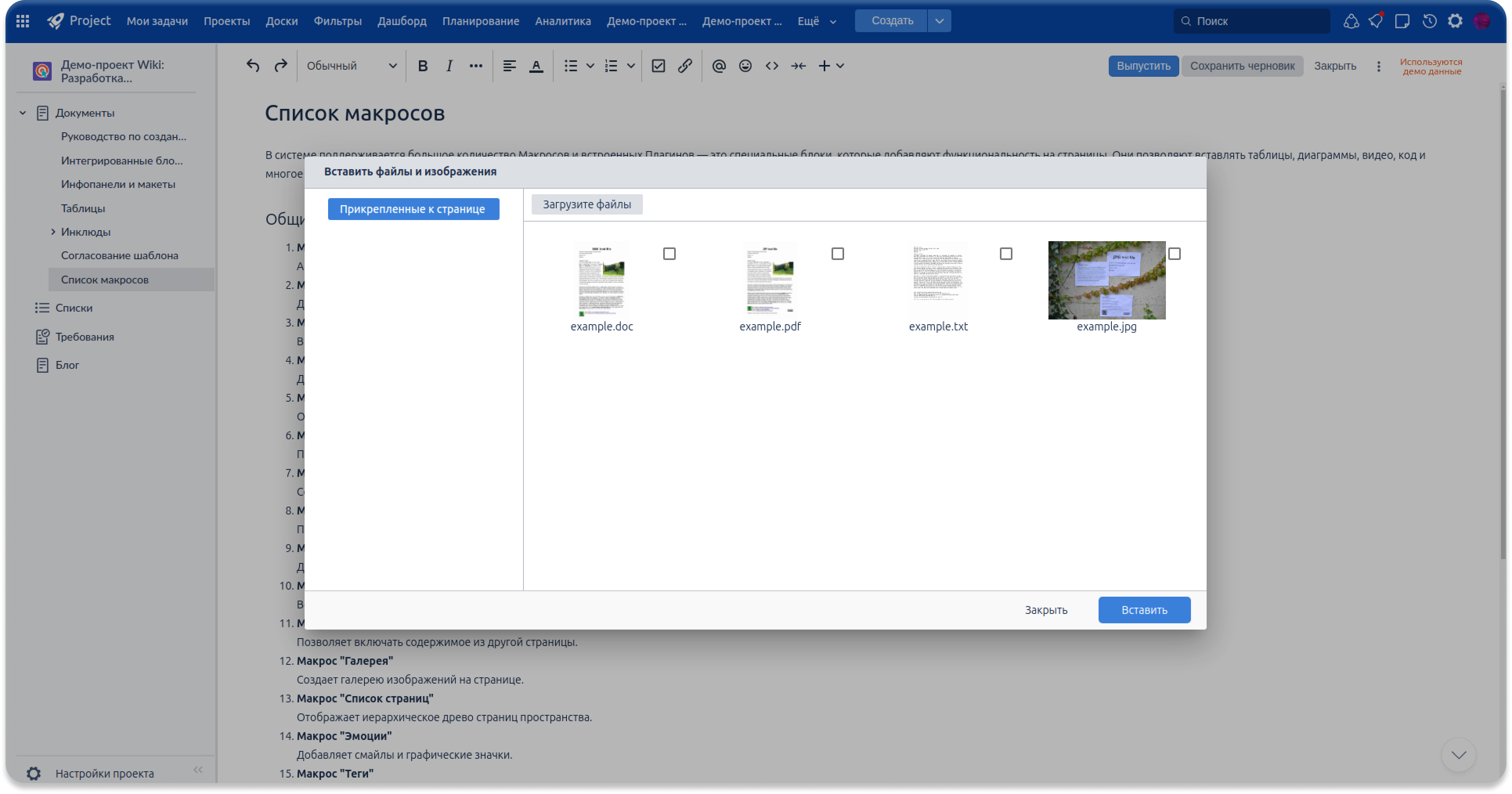This screenshot has height=794, width=1512.
Task: Check the example.doc checkbox
Action: tap(669, 254)
